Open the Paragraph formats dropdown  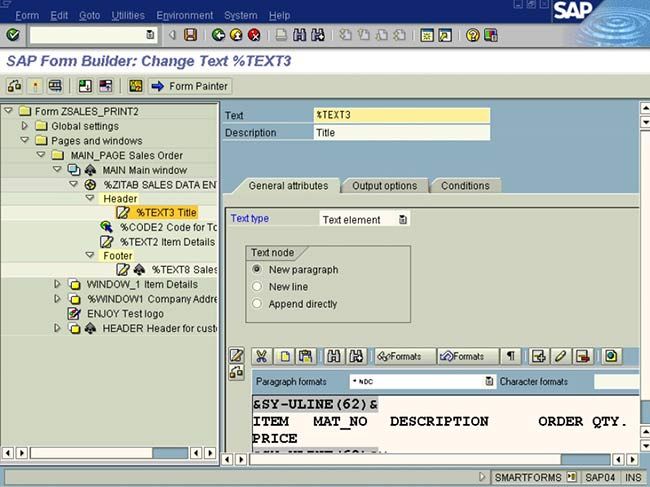click(x=489, y=381)
